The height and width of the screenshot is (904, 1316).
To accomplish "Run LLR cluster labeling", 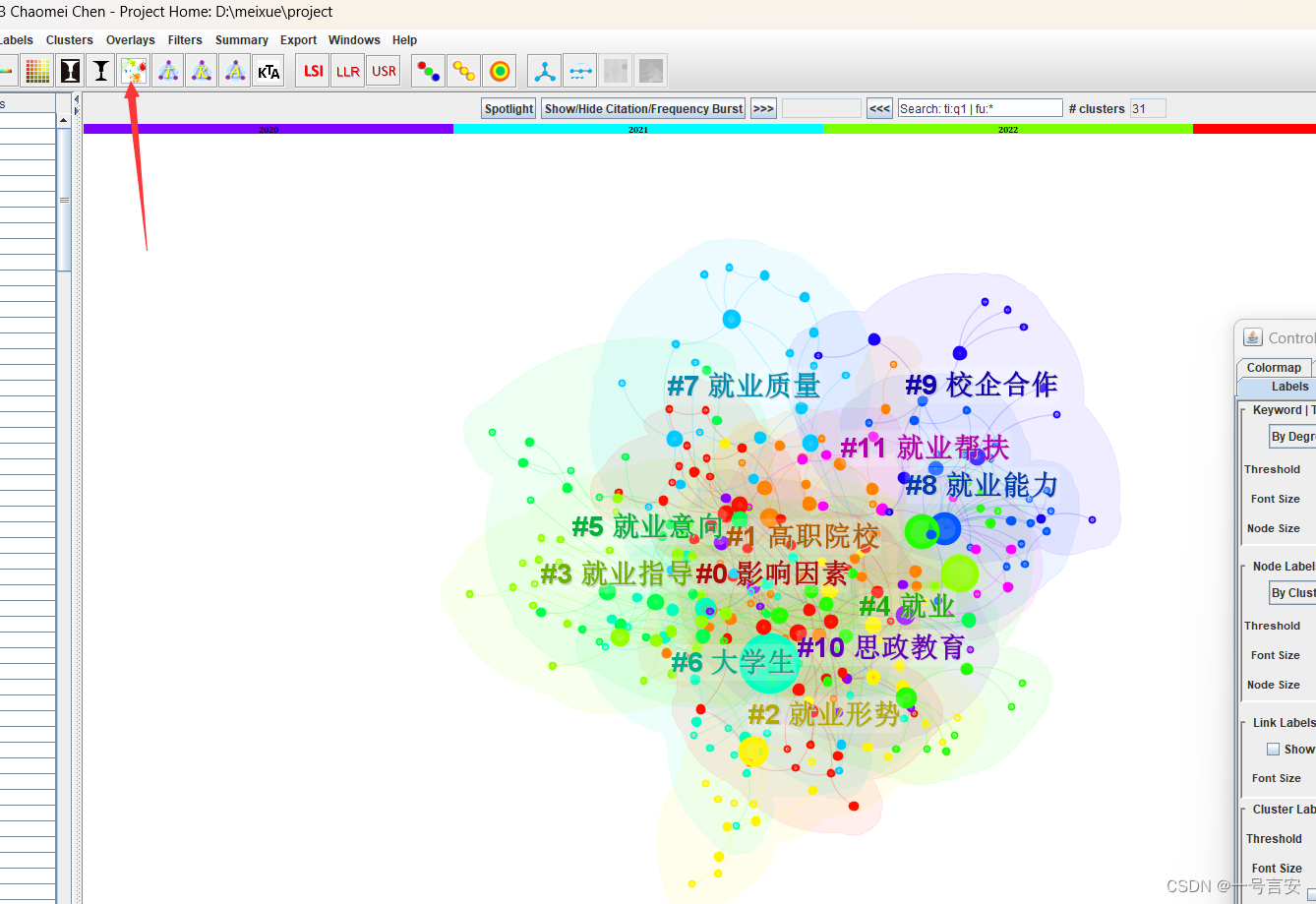I will tap(347, 71).
